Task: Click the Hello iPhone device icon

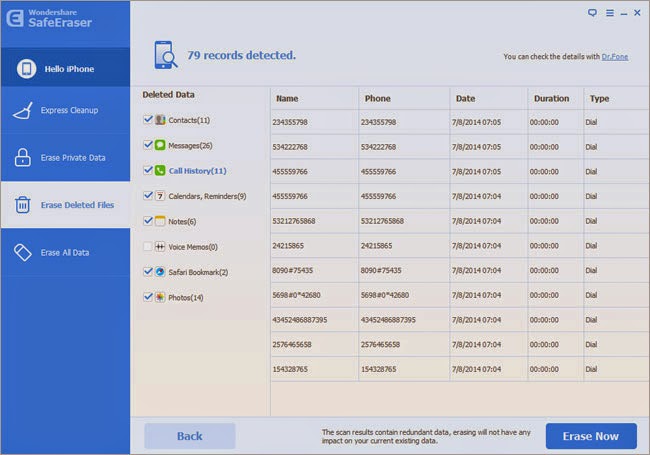Action: pos(27,69)
